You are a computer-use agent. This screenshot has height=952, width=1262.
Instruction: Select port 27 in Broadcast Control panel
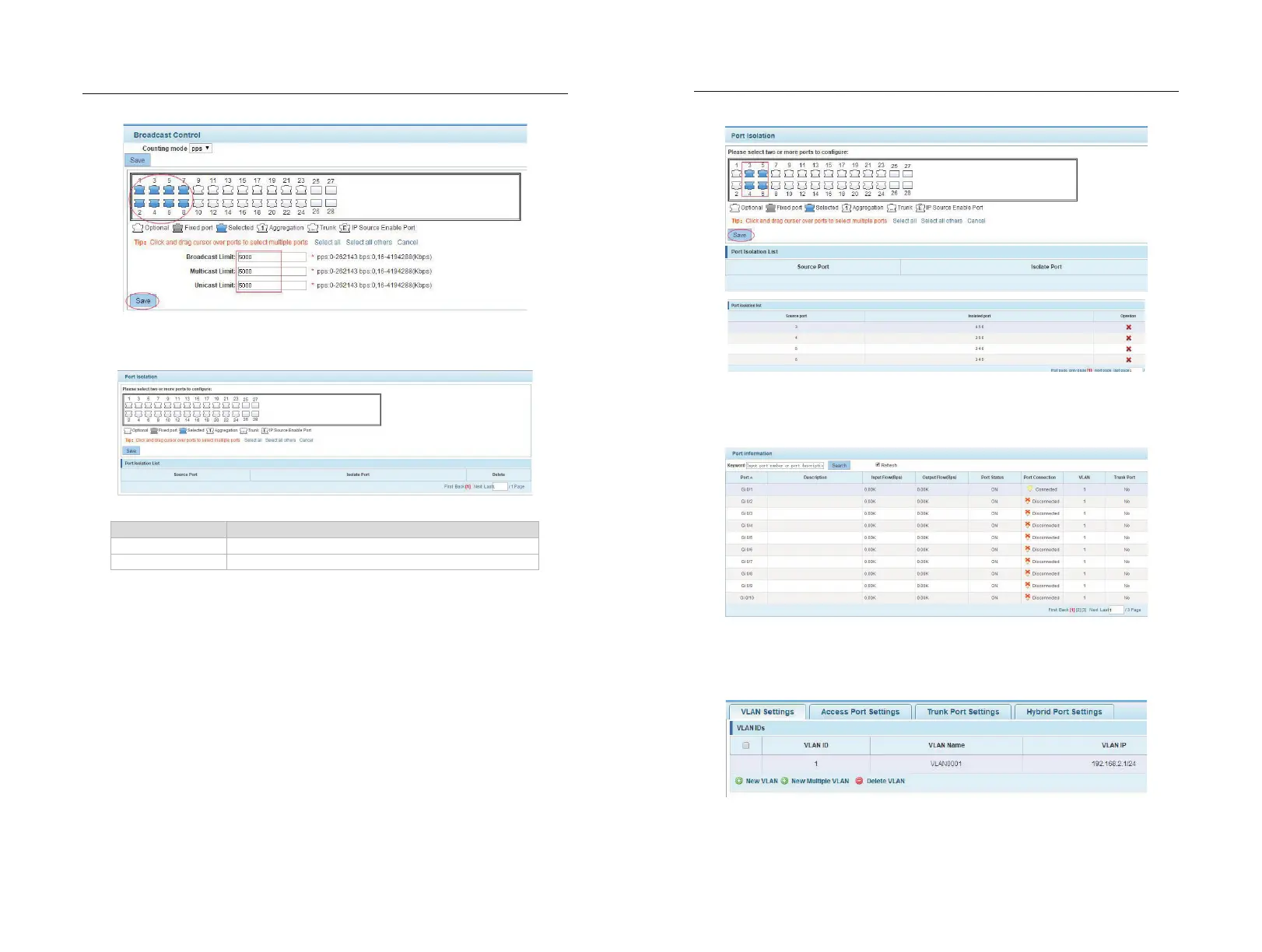331,190
